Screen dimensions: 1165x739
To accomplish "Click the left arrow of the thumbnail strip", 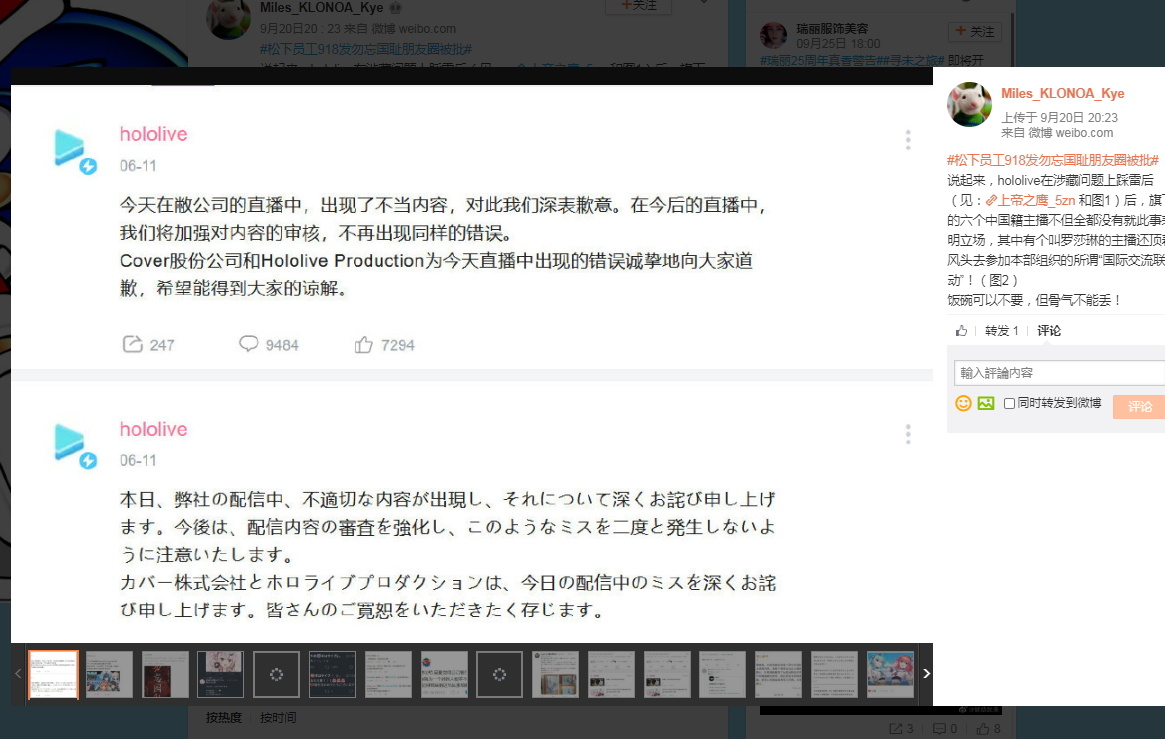I will (18, 674).
